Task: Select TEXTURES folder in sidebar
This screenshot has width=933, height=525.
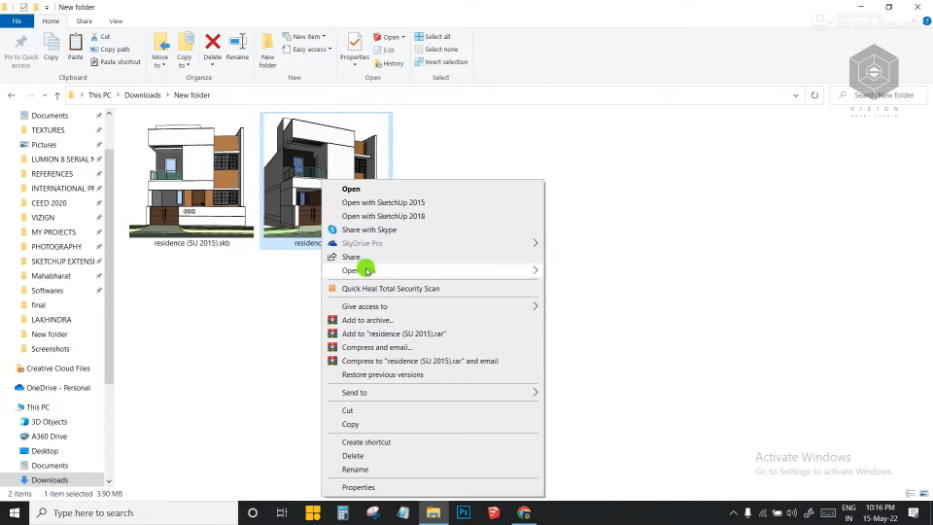Action: 48,130
